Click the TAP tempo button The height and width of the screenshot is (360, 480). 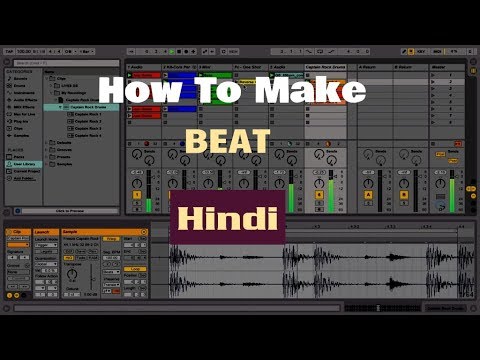[x=9, y=52]
